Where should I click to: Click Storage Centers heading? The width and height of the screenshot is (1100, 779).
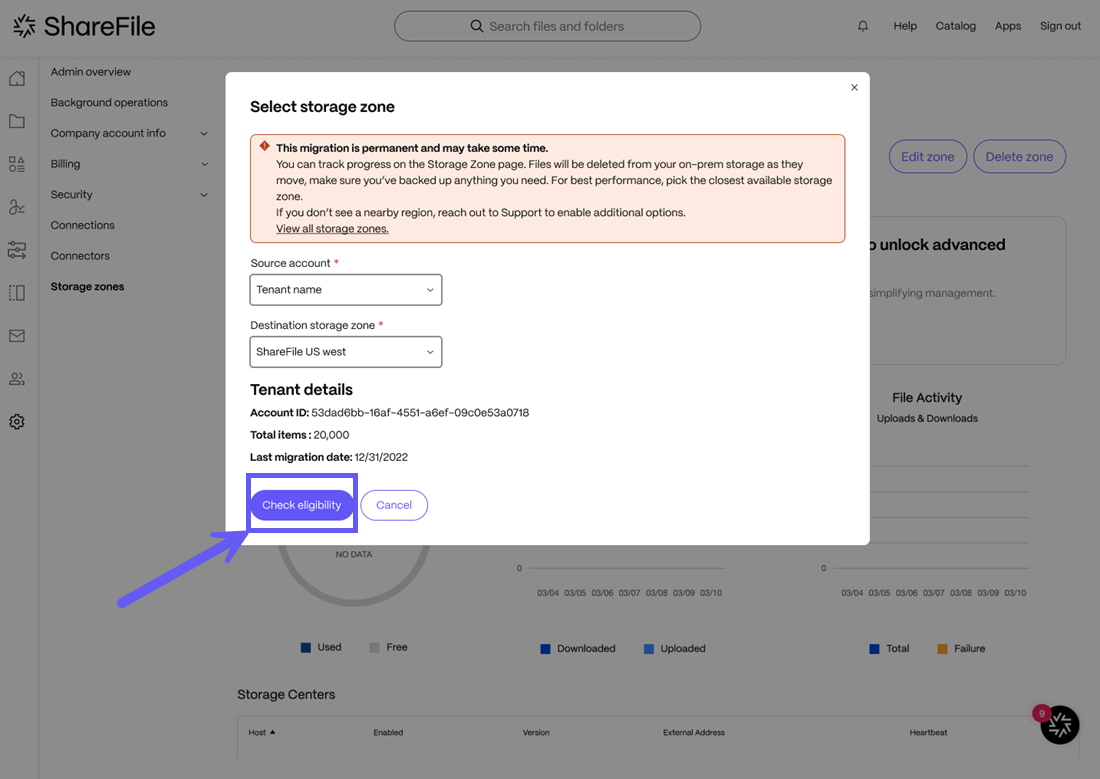coord(286,694)
